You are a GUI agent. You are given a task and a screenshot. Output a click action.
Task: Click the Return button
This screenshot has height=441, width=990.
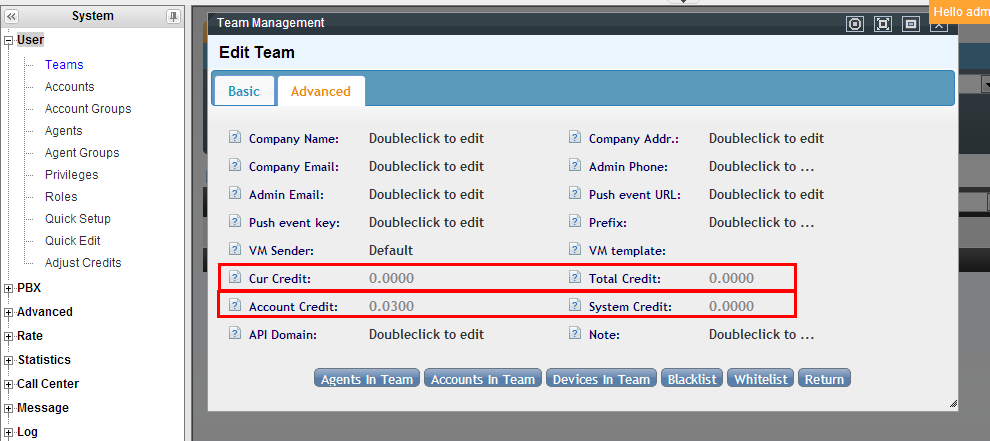click(x=824, y=379)
